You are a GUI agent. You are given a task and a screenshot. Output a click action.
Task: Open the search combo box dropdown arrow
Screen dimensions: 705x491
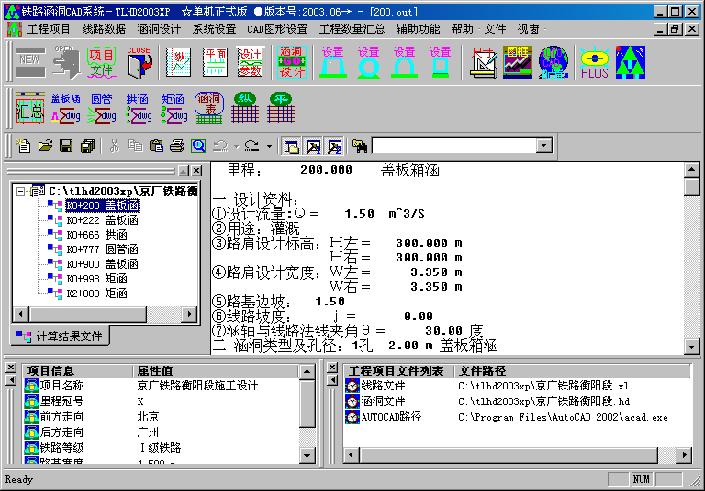(544, 146)
